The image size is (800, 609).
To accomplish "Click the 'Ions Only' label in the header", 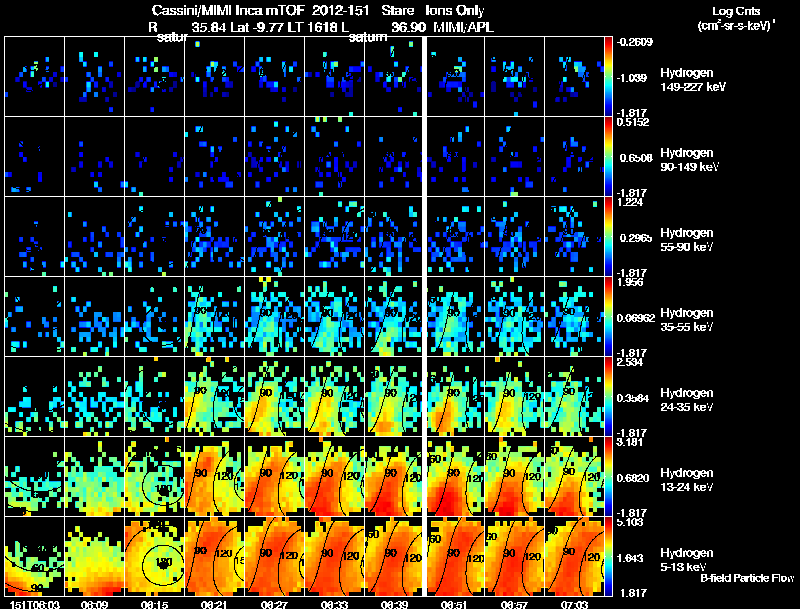I will click(455, 11).
